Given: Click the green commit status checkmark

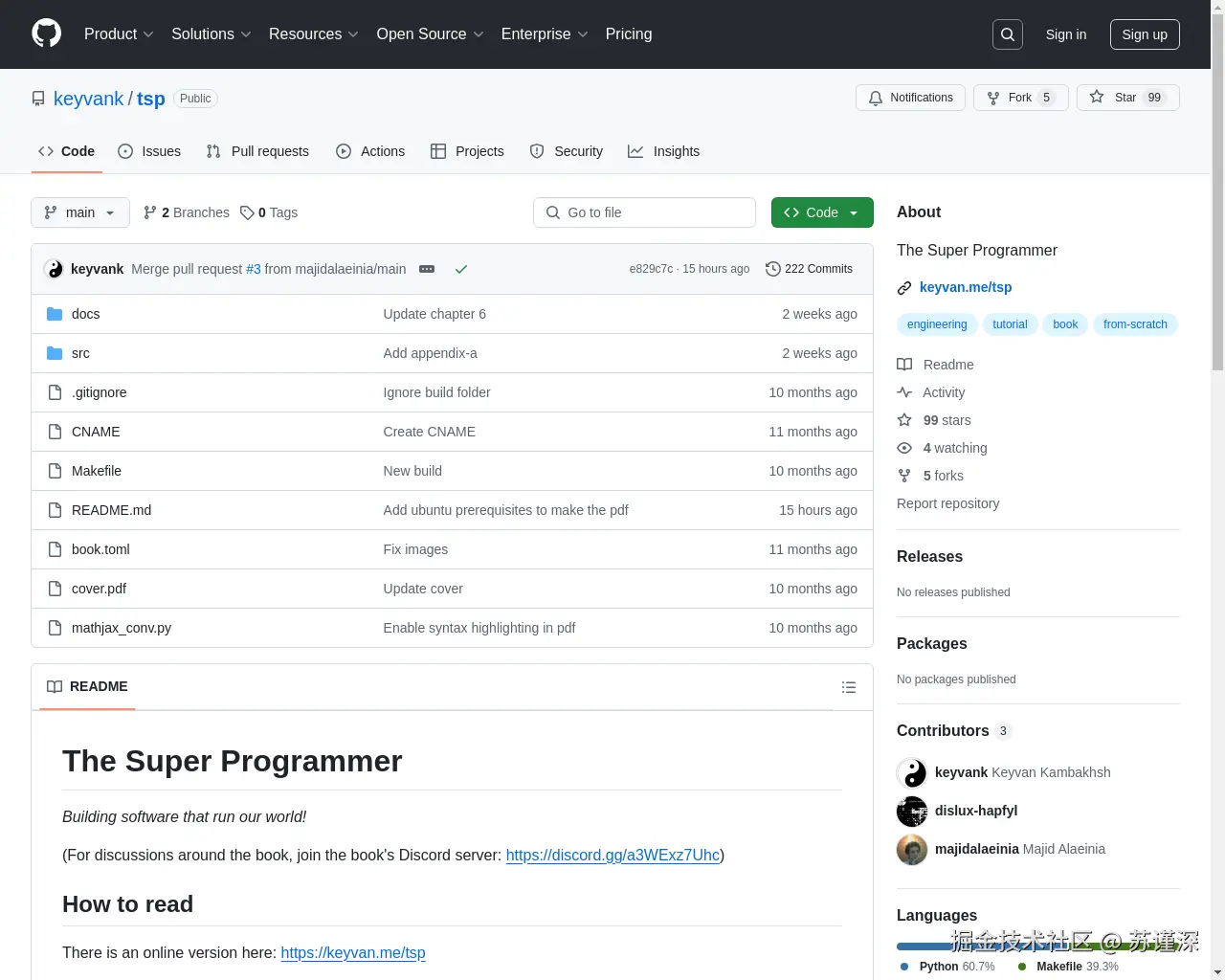Looking at the screenshot, I should pos(461,269).
